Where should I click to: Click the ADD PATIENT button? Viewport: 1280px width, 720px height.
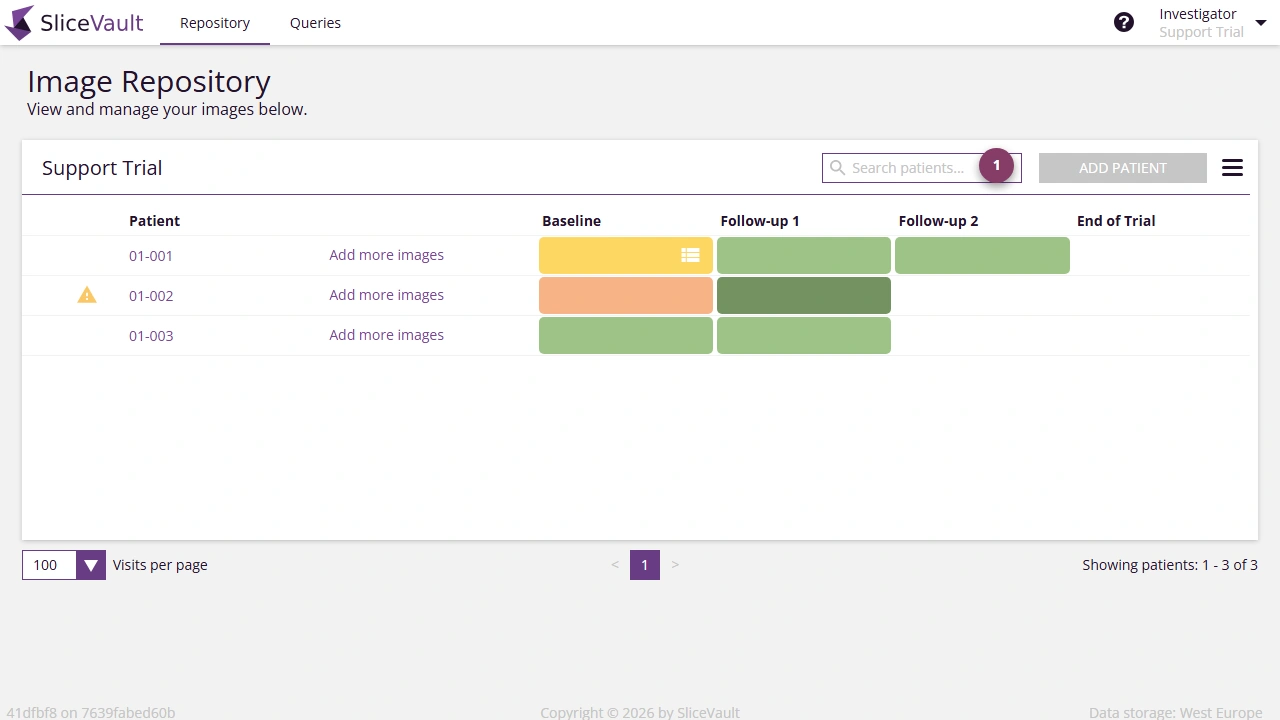coord(1122,167)
